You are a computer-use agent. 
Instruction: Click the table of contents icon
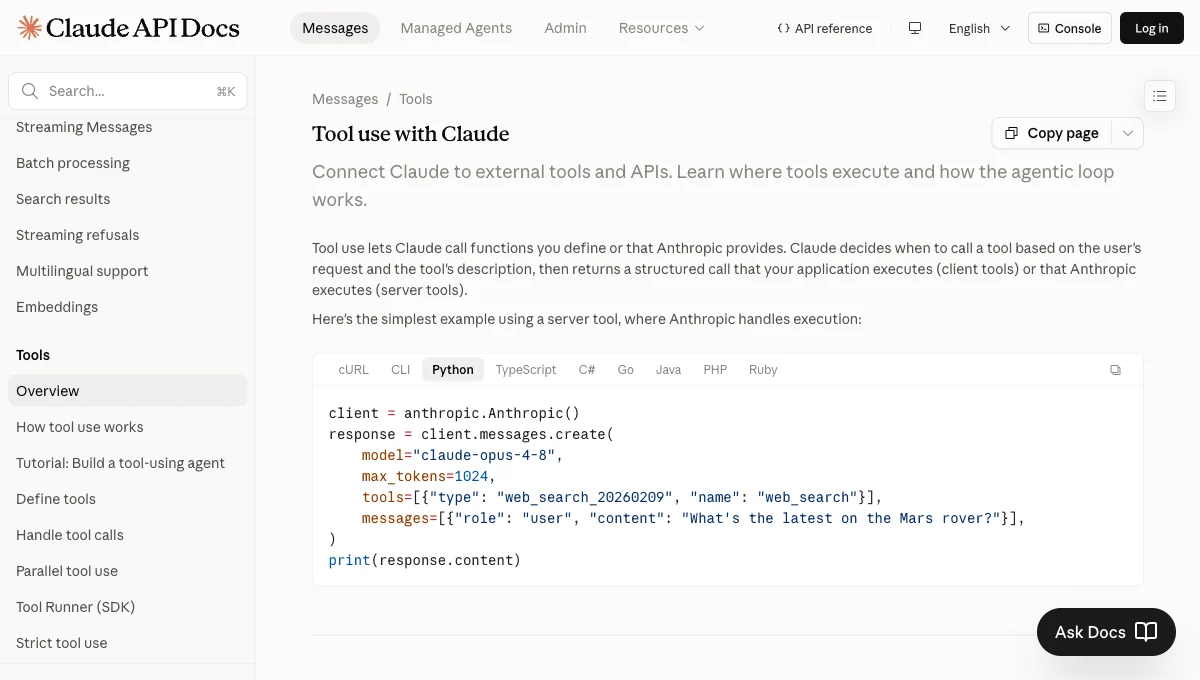pos(1160,96)
